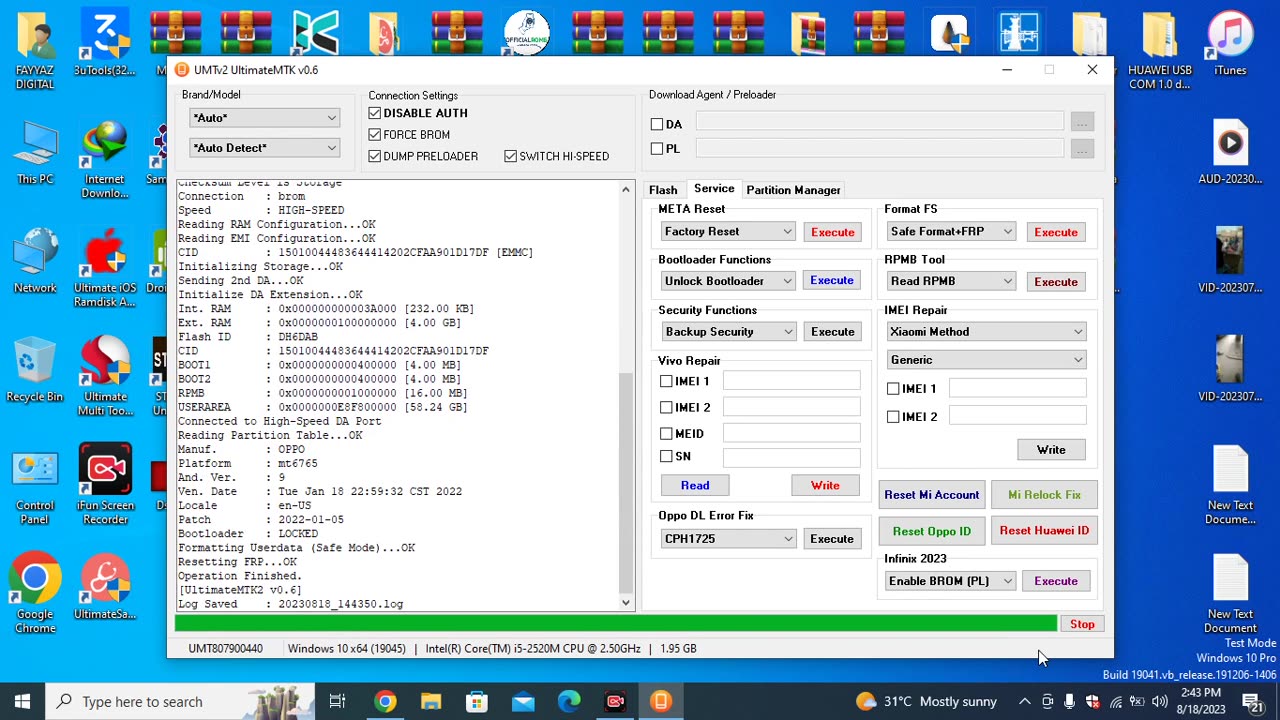Click the Reset Oppo ID button

coord(932,531)
